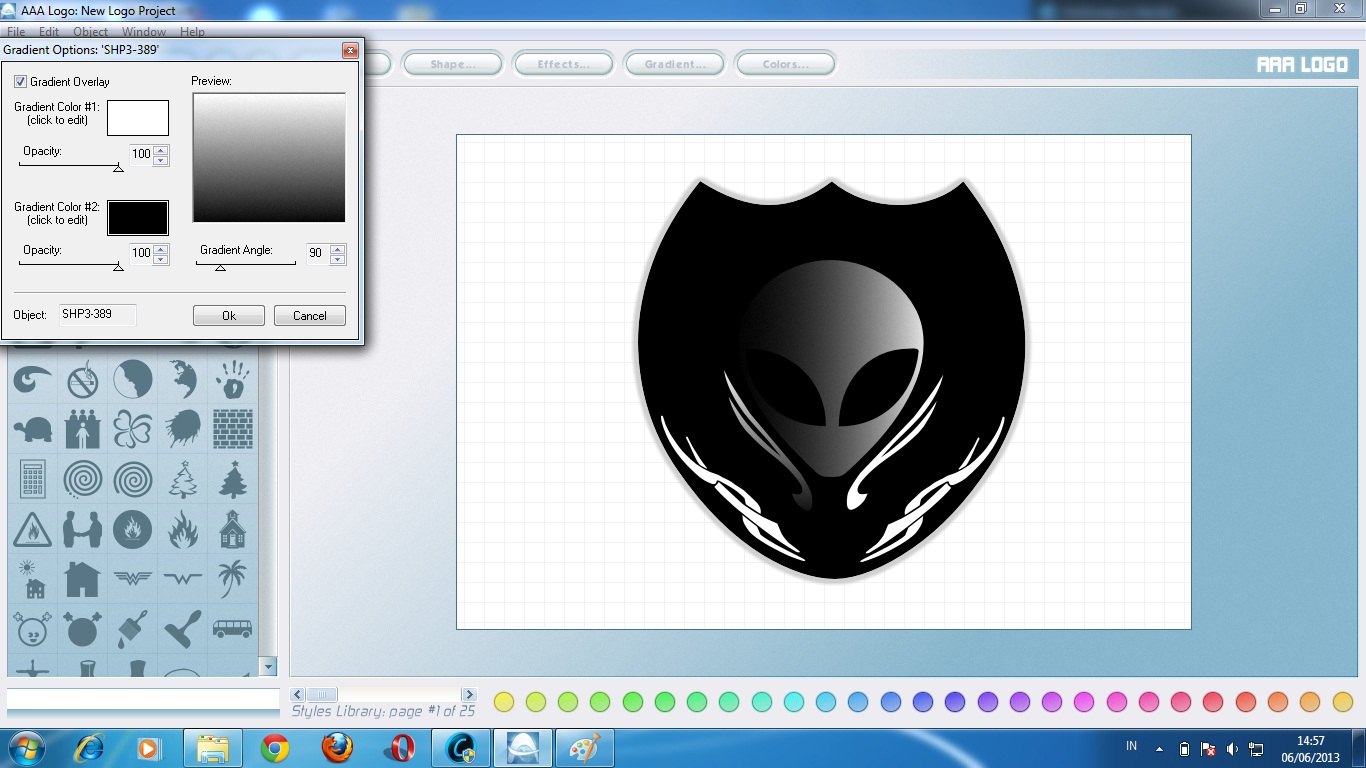1366x768 pixels.
Task: Pick the globe shape from library
Action: 183,380
